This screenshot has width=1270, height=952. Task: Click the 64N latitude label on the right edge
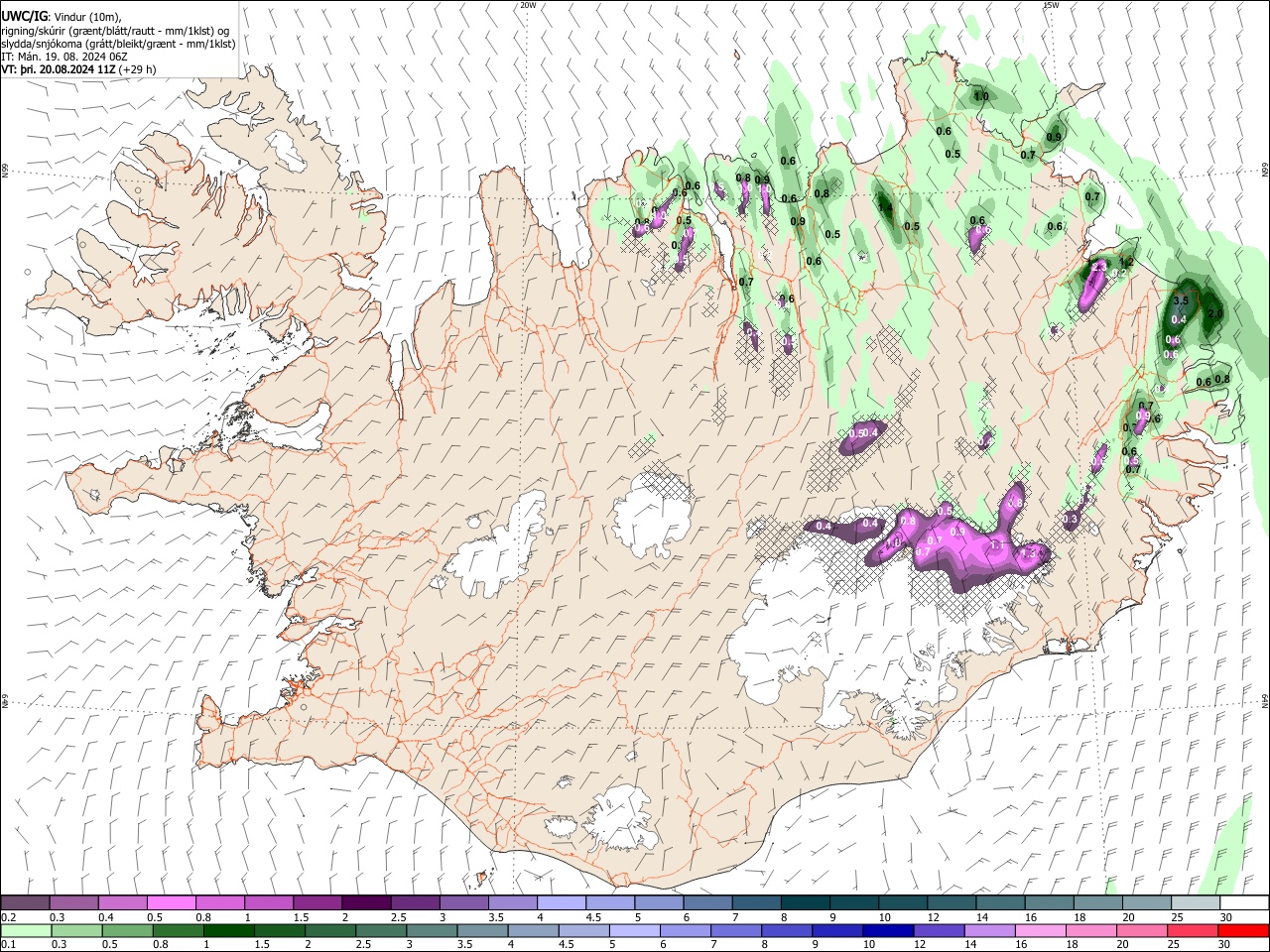1265,699
